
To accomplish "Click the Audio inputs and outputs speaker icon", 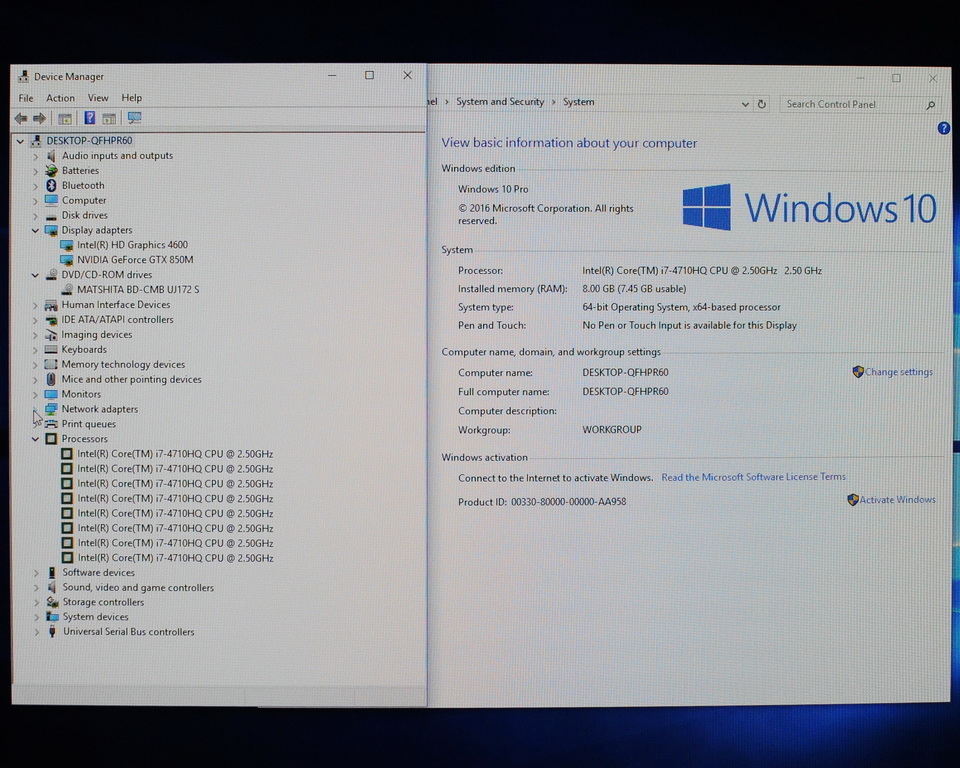I will pos(51,156).
